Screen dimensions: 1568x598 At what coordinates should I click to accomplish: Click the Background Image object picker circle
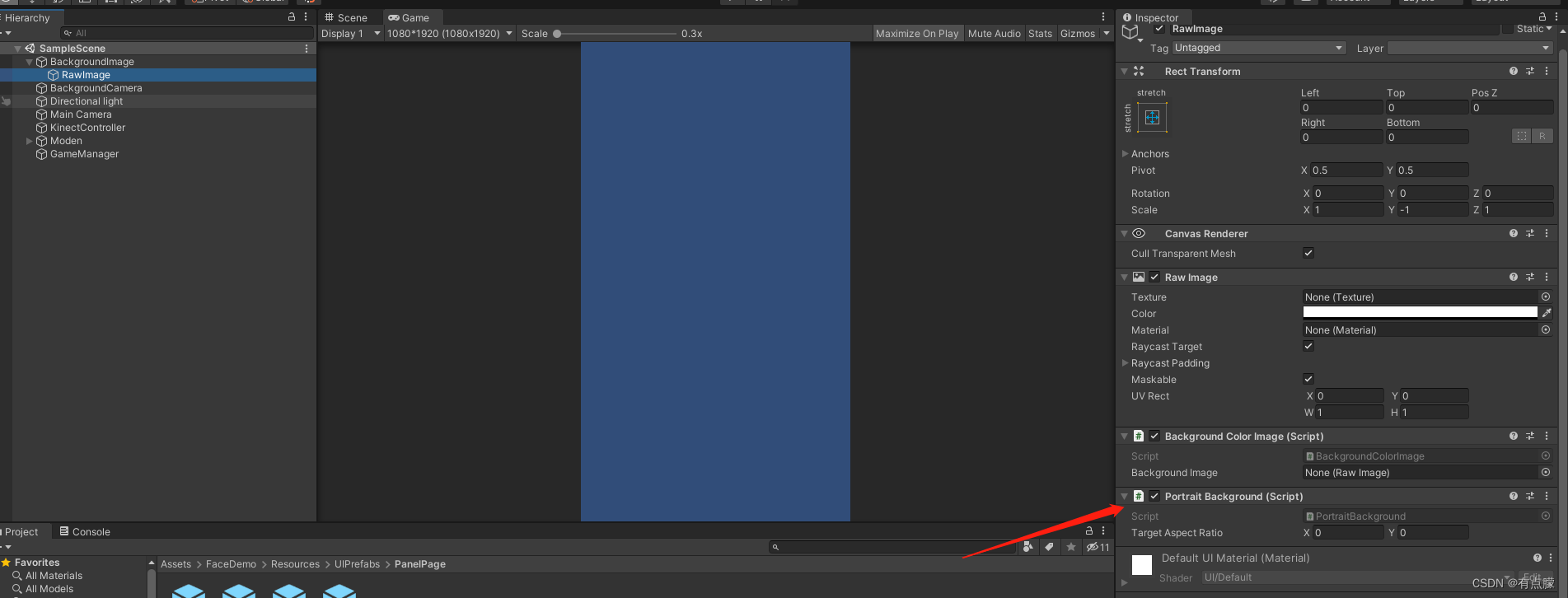click(1546, 473)
